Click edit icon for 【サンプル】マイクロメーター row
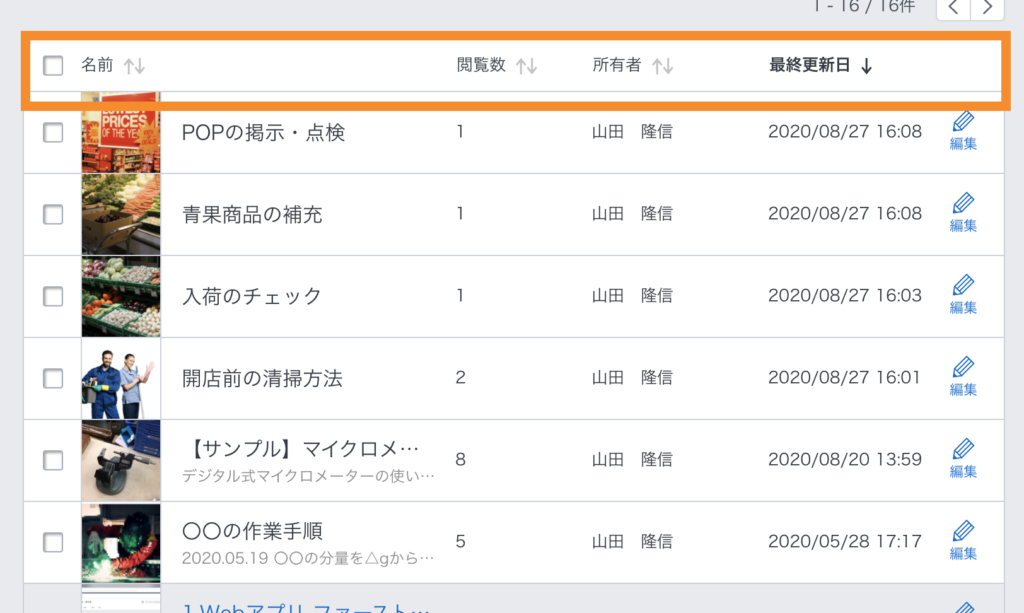1024x613 pixels. (x=963, y=458)
